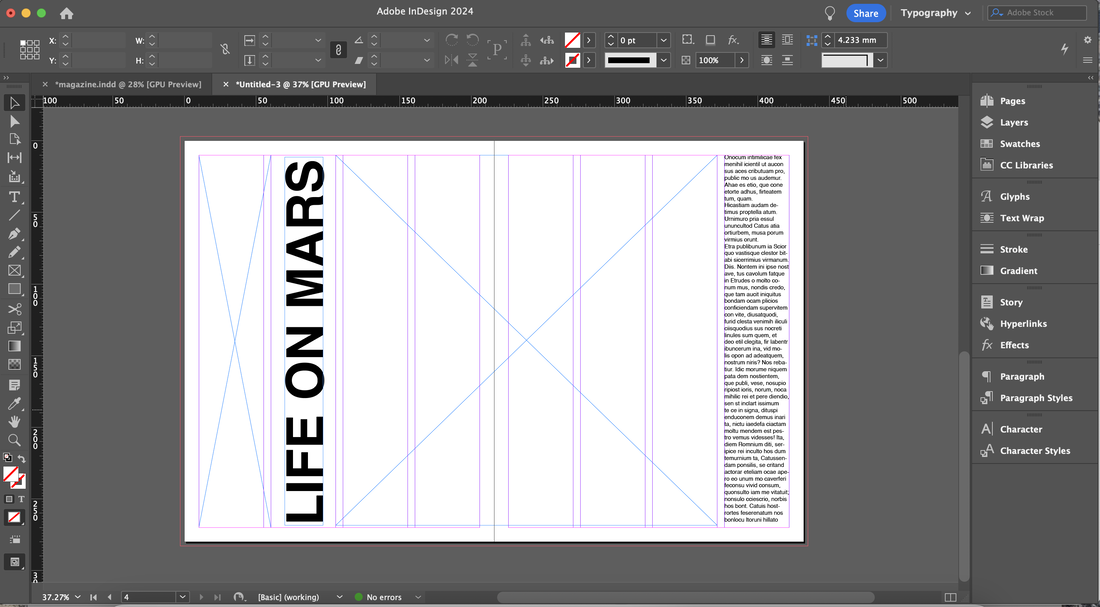
Task: Open the Swatches panel
Action: pyautogui.click(x=1019, y=144)
